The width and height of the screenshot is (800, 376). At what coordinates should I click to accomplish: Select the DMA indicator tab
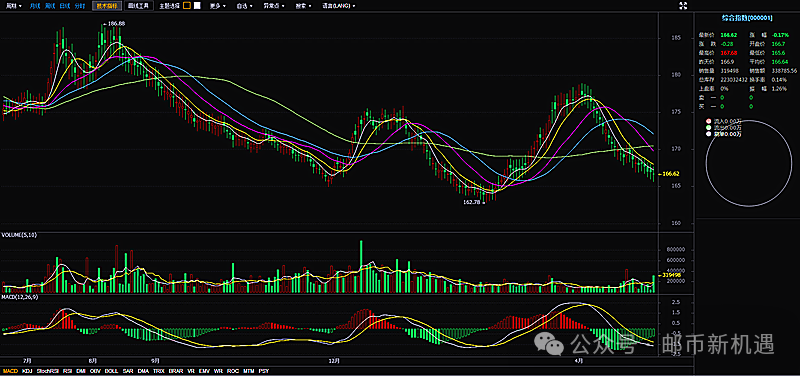coord(143,371)
